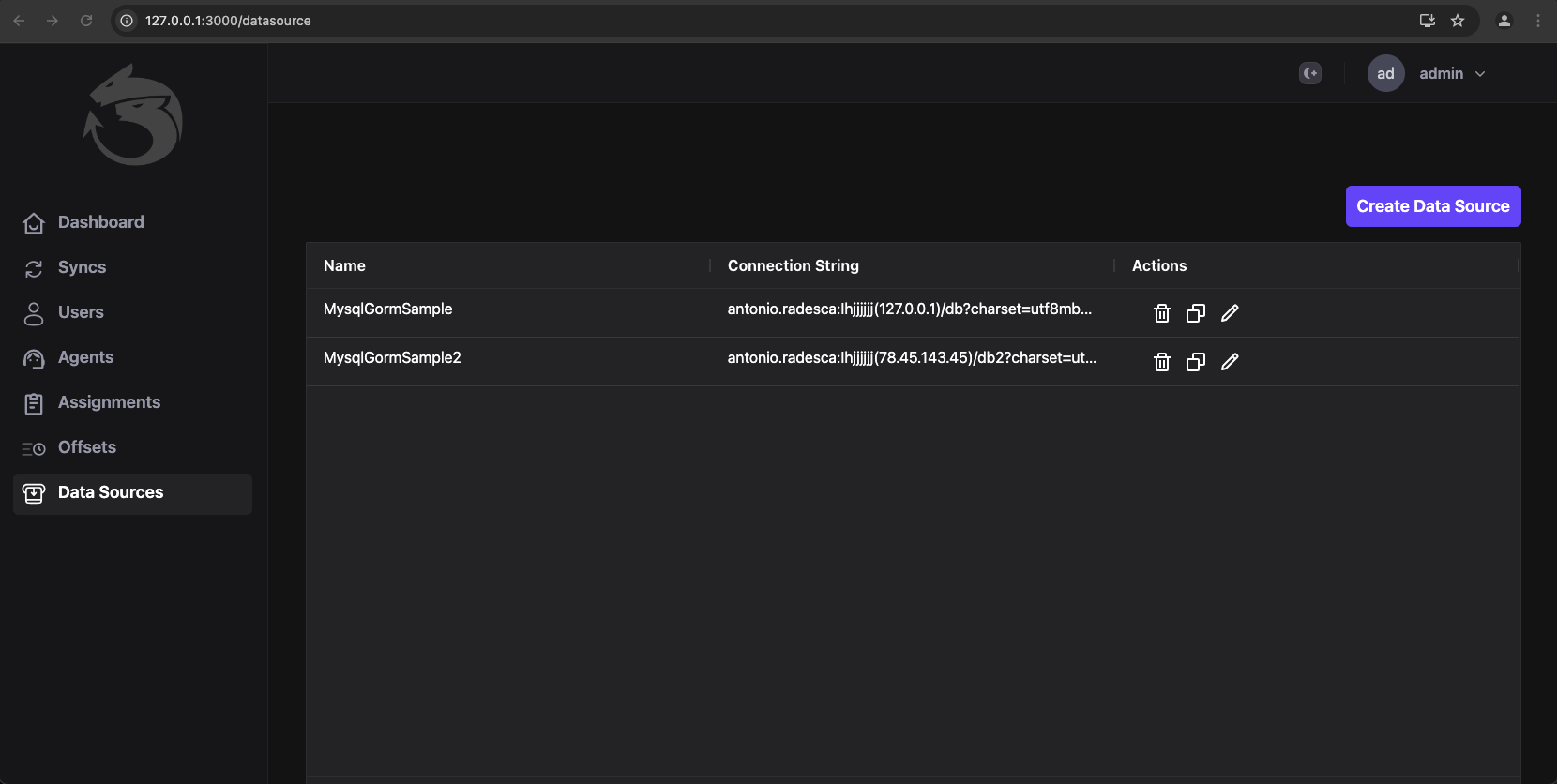Go to the Users page
Viewport: 1557px width, 784px height.
click(x=81, y=312)
